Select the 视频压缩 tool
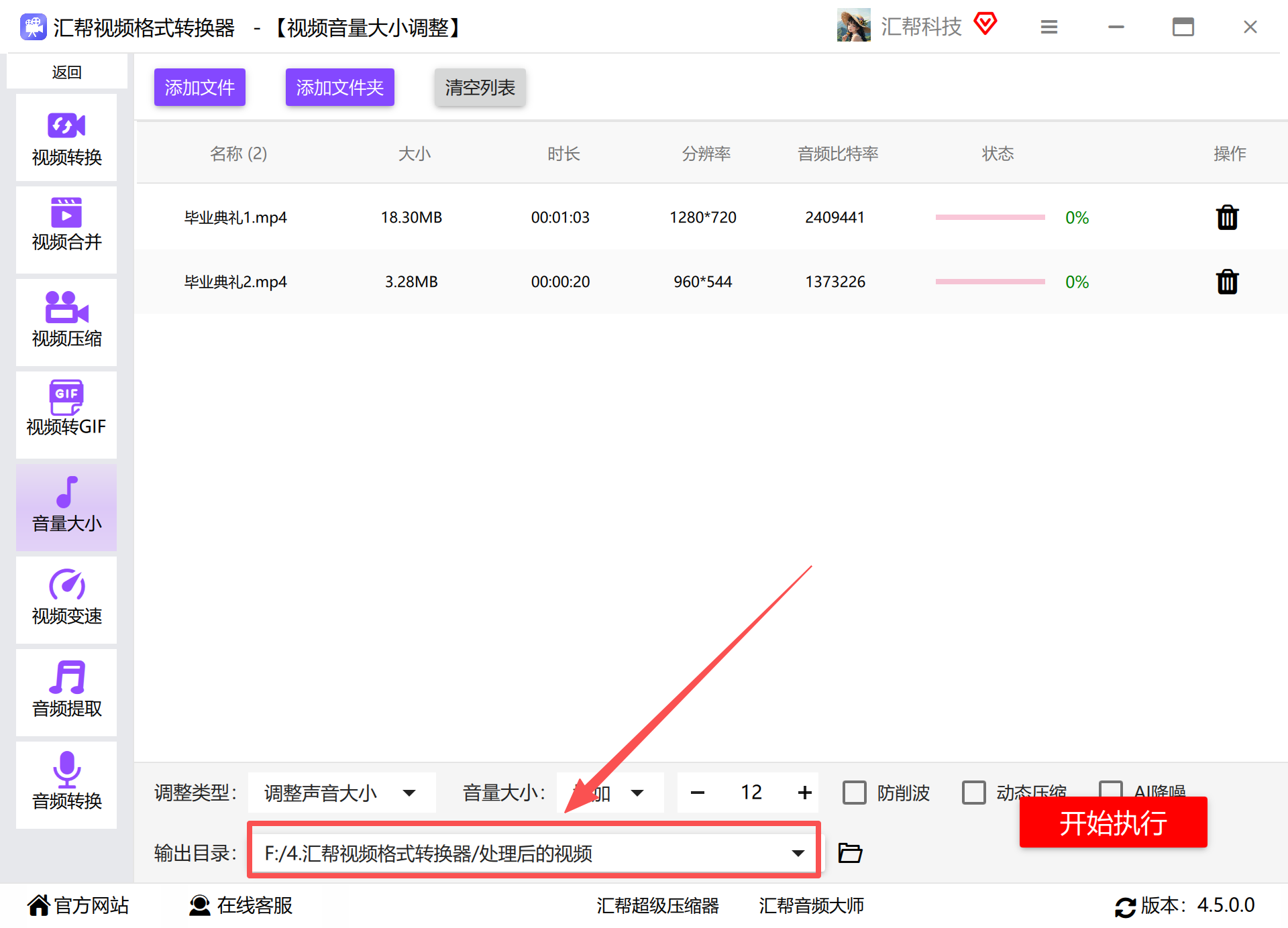1288x928 pixels. point(66,323)
